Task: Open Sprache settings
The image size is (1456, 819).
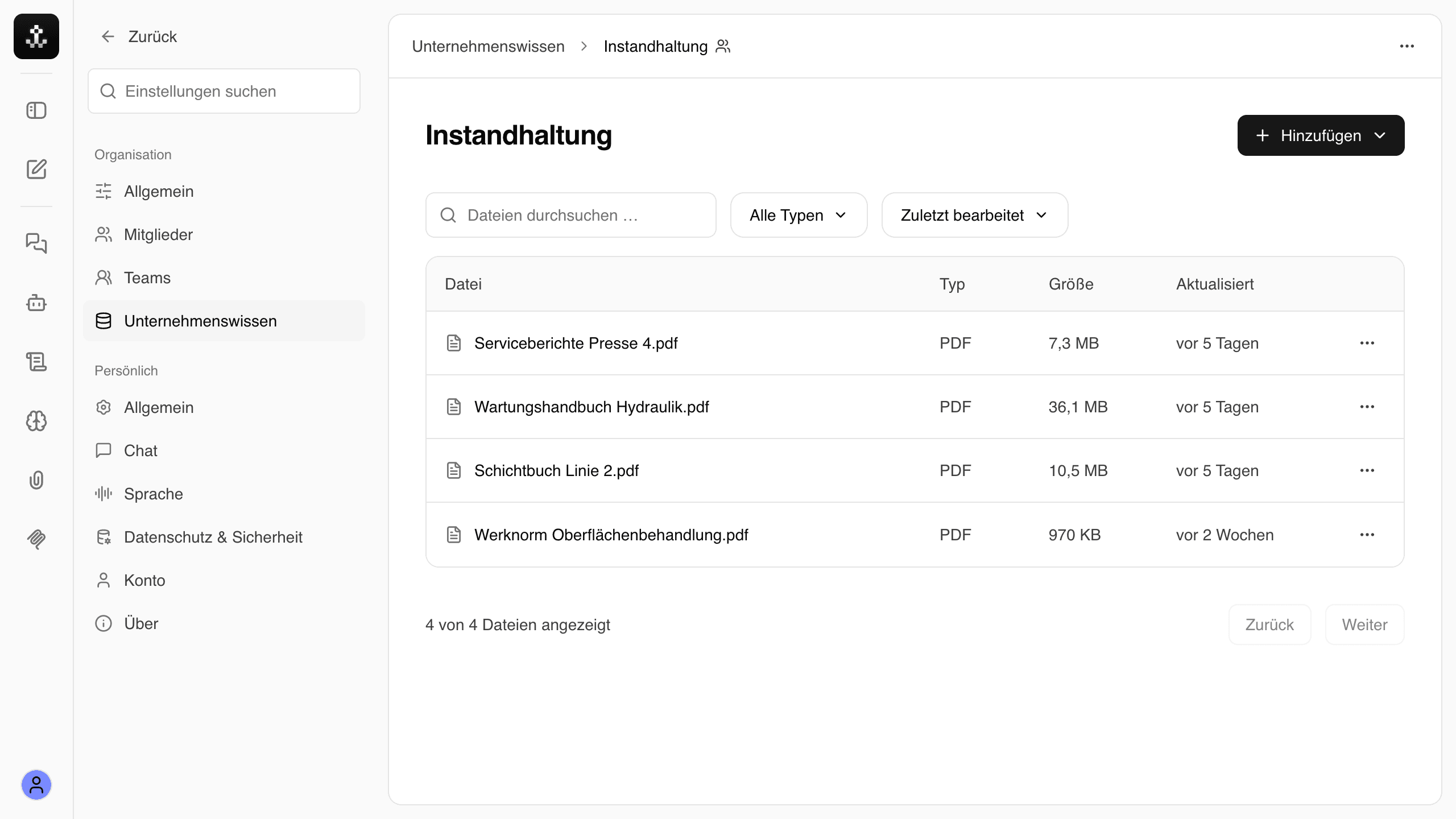Action: pyautogui.click(x=224, y=494)
